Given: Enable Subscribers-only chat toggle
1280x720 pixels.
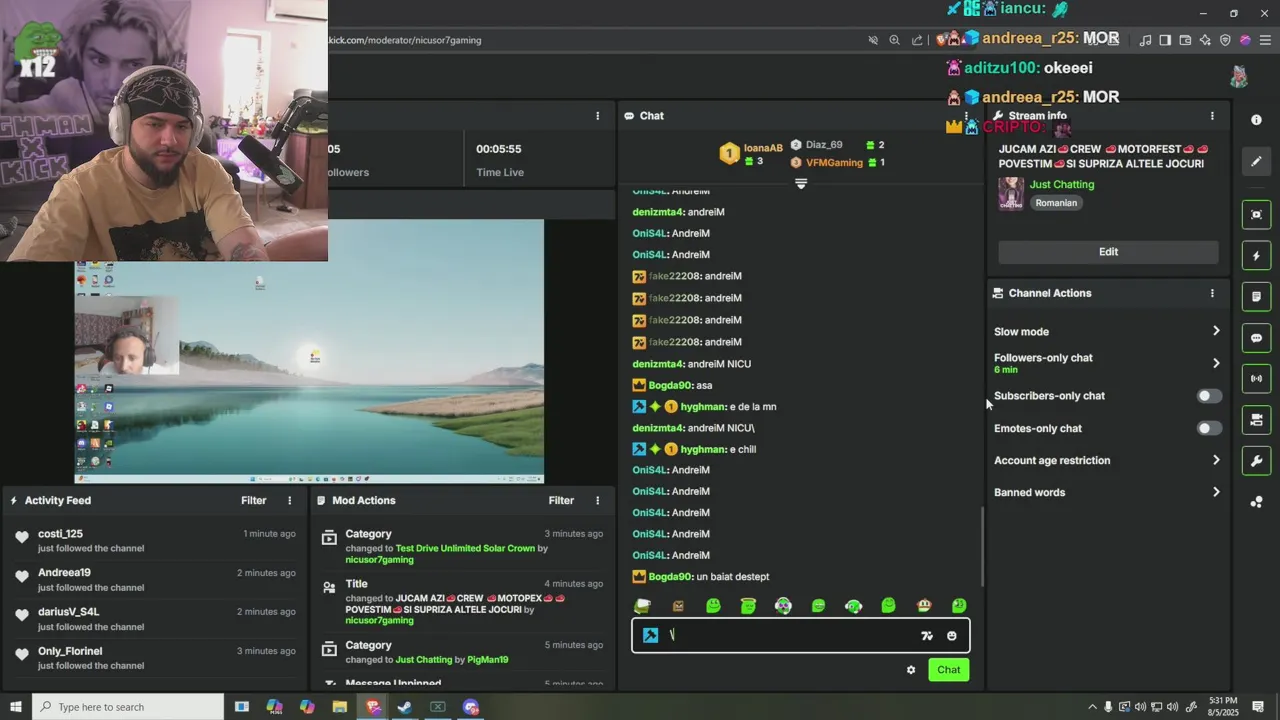Looking at the screenshot, I should [x=1209, y=396].
